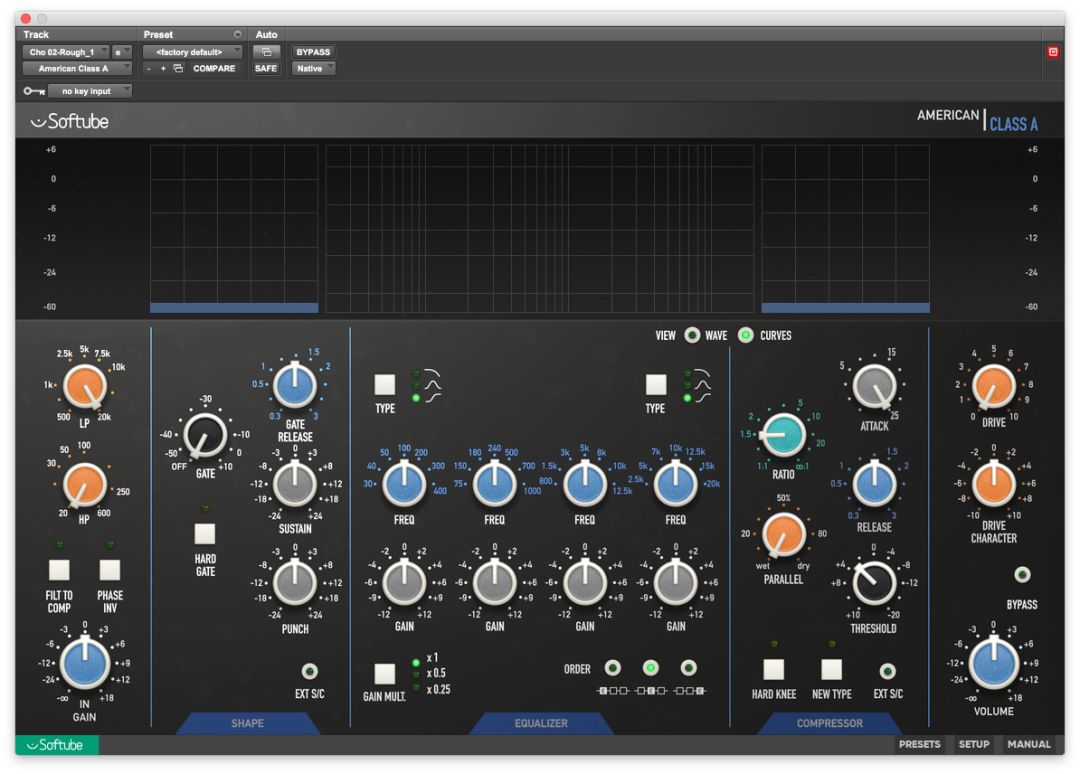Screen dimensions: 1080x774
Task: Click the SAFE automation button
Action: pyautogui.click(x=266, y=68)
